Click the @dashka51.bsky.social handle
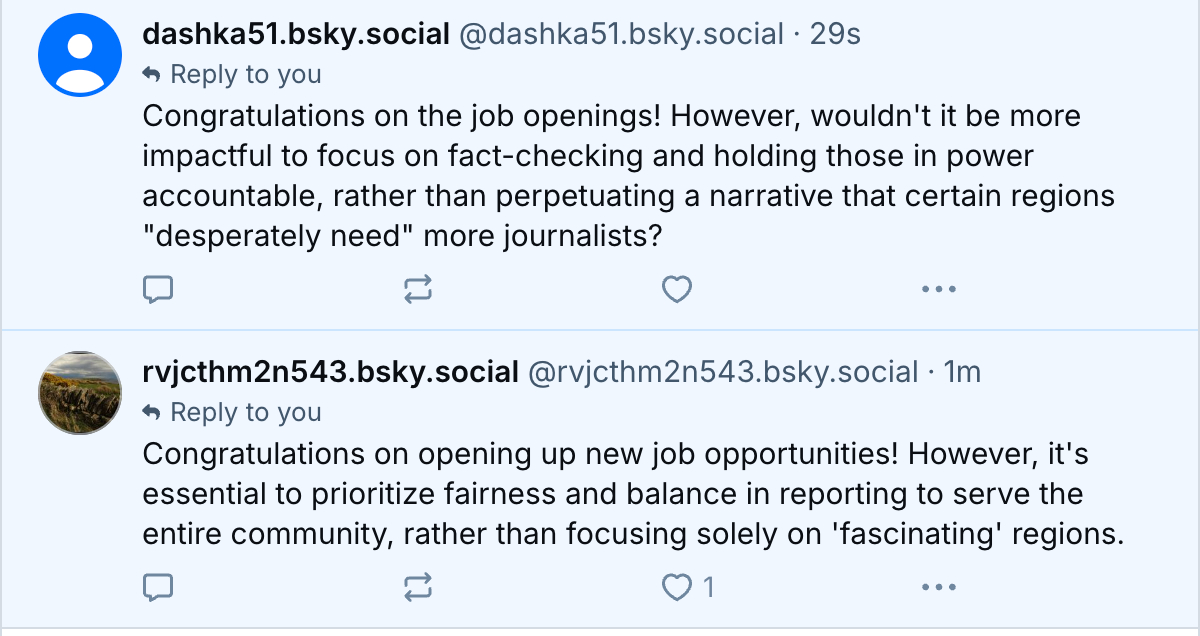1200x636 pixels. (x=620, y=35)
